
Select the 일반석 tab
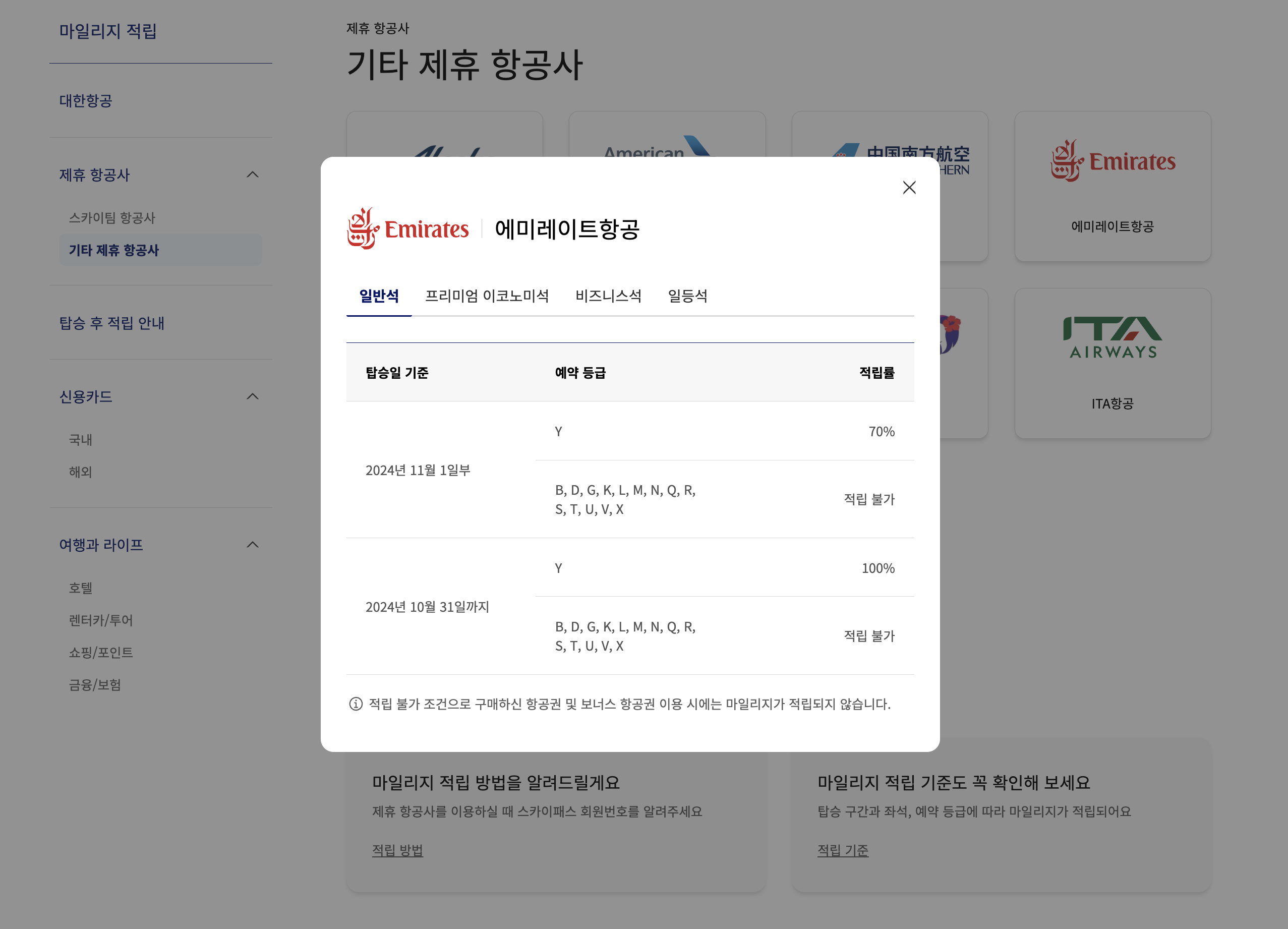379,296
